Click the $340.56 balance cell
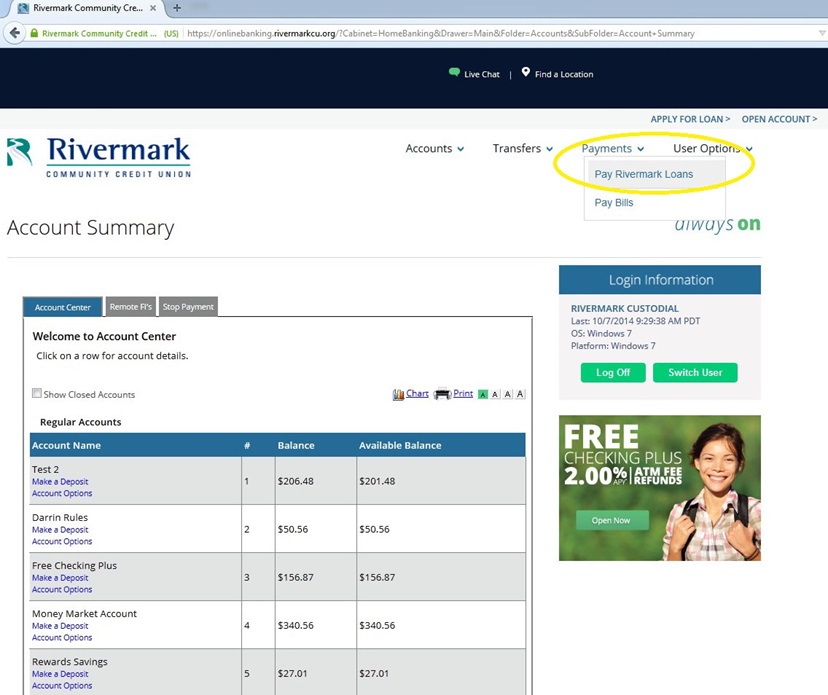 315,625
